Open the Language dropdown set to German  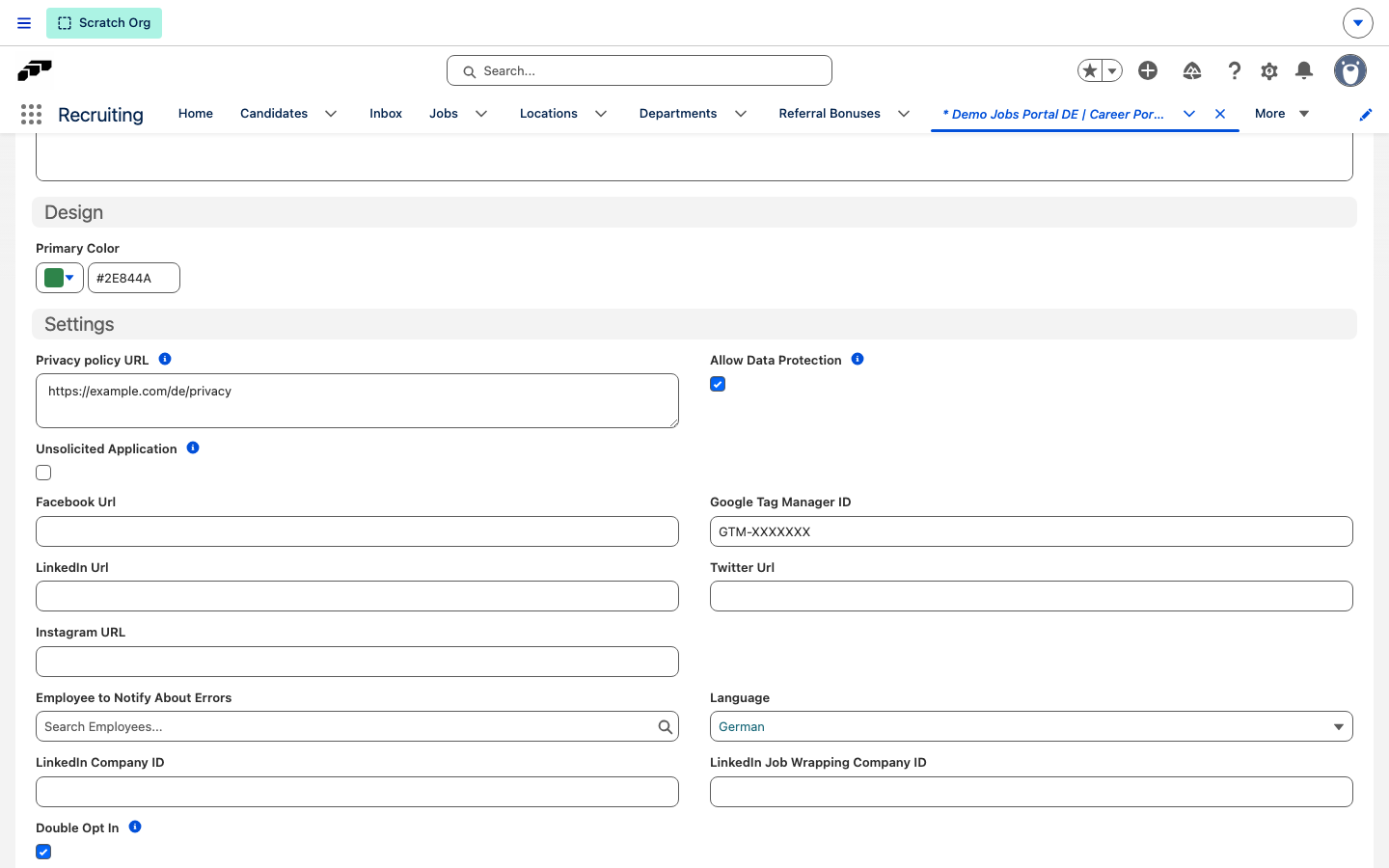coord(1031,726)
